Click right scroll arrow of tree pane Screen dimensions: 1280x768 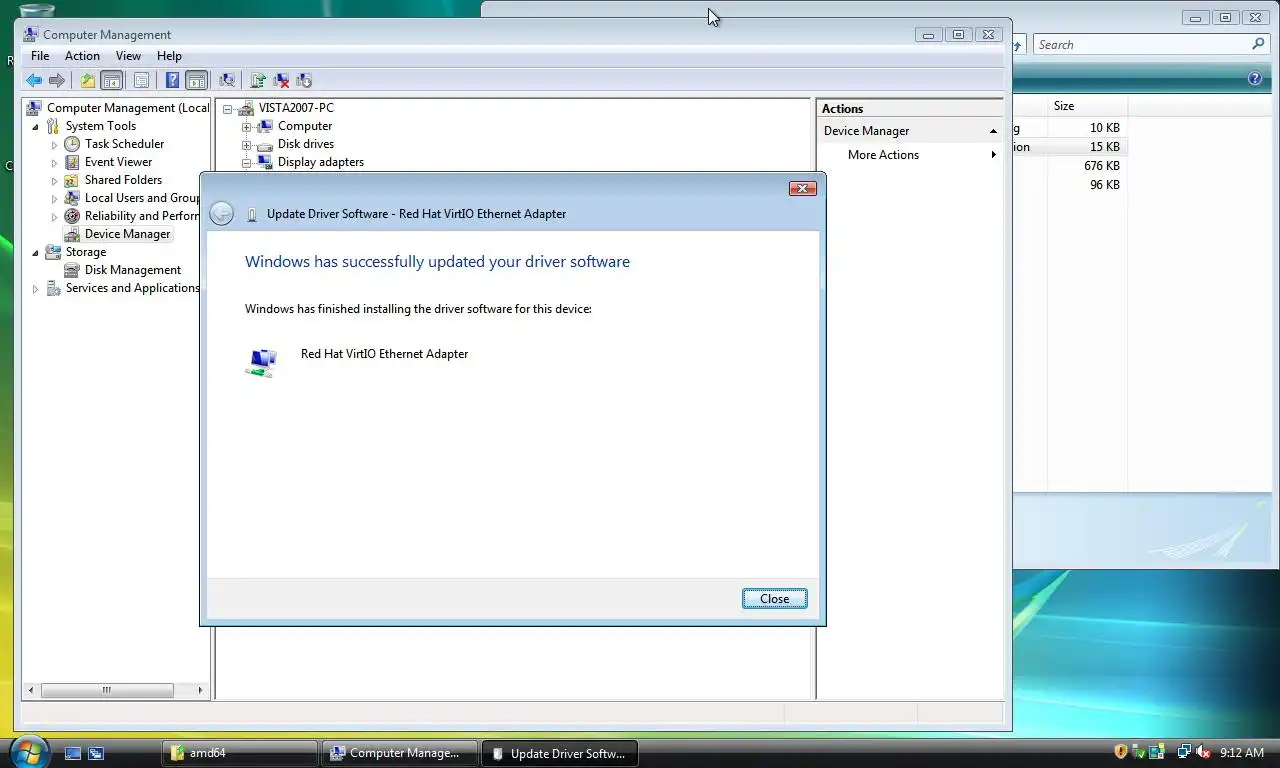200,690
